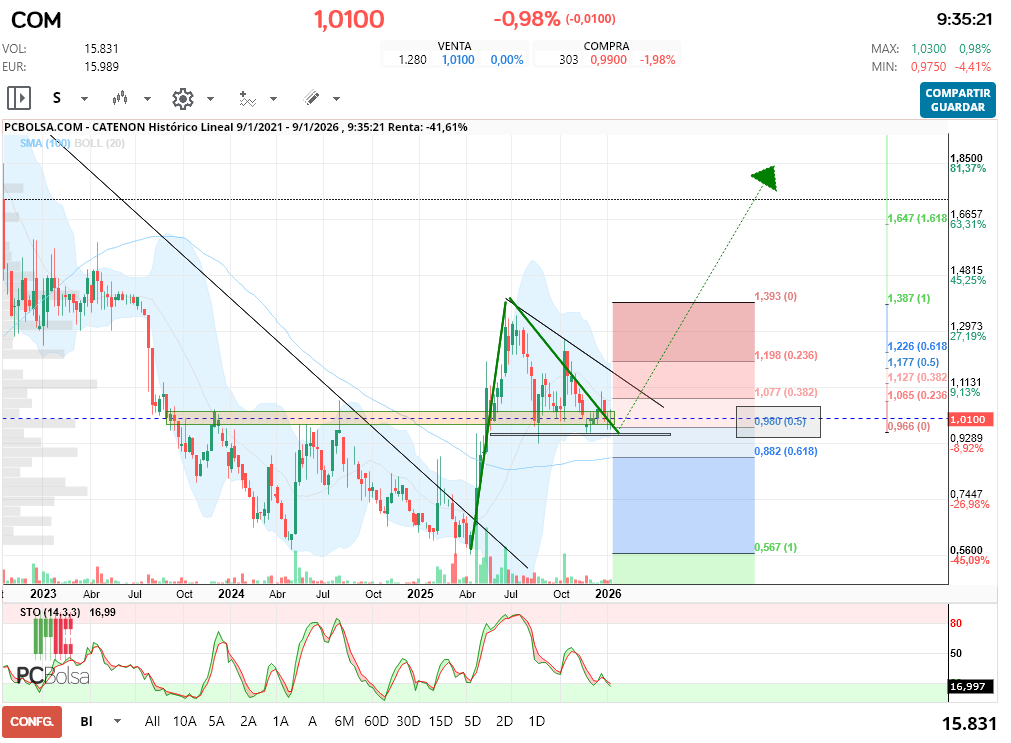Click the stochastic value tag 16,997
The width and height of the screenshot is (1011, 743).
[x=968, y=686]
